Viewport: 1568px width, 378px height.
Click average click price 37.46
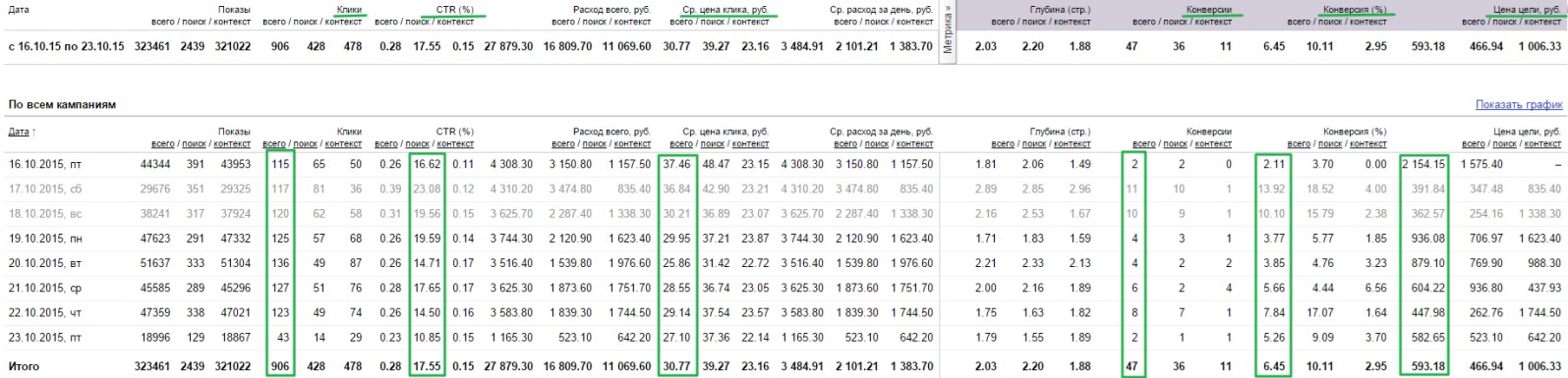[x=676, y=164]
